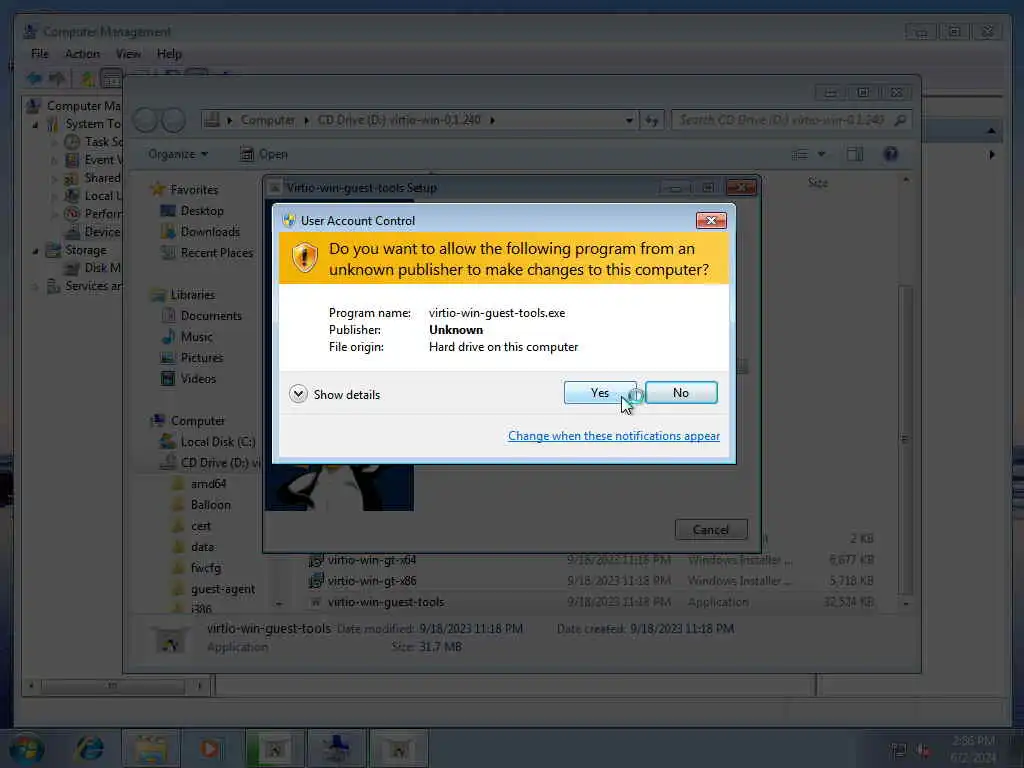Screen dimensions: 1024x768
Task: Click Libraries icon in navigation pane
Action: tap(158, 295)
